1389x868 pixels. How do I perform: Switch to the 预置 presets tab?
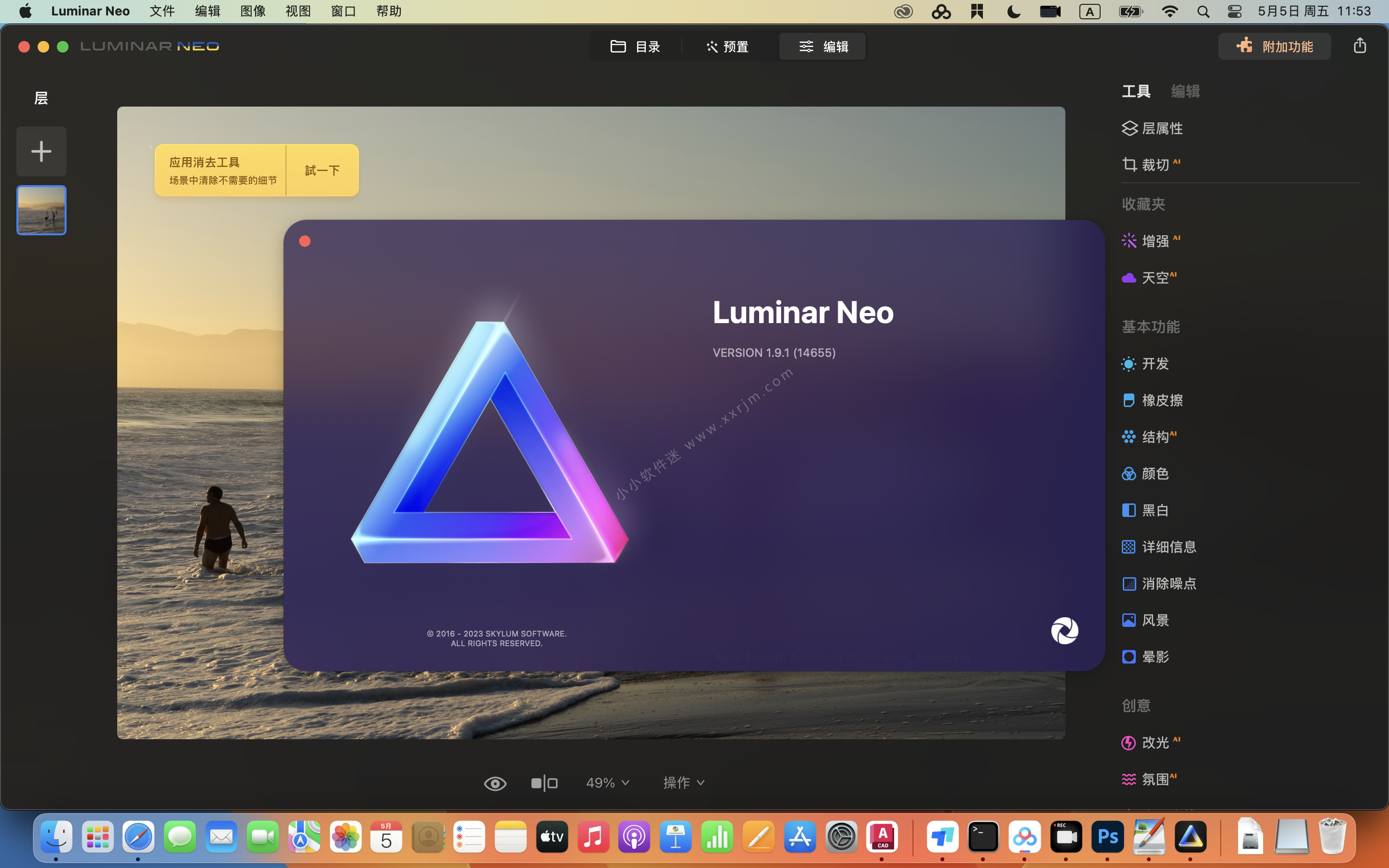point(727,46)
